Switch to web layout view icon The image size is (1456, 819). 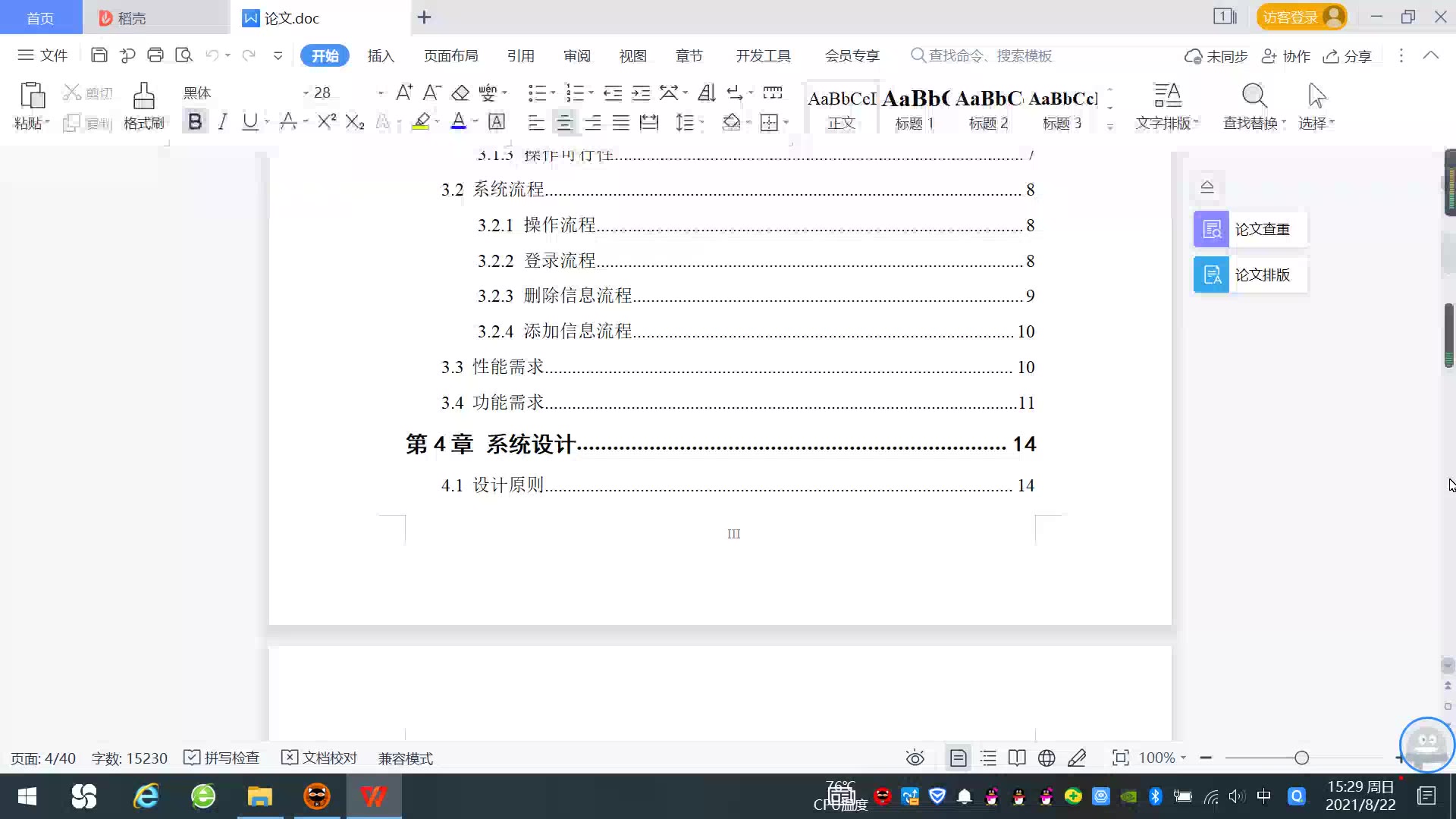pyautogui.click(x=1046, y=758)
